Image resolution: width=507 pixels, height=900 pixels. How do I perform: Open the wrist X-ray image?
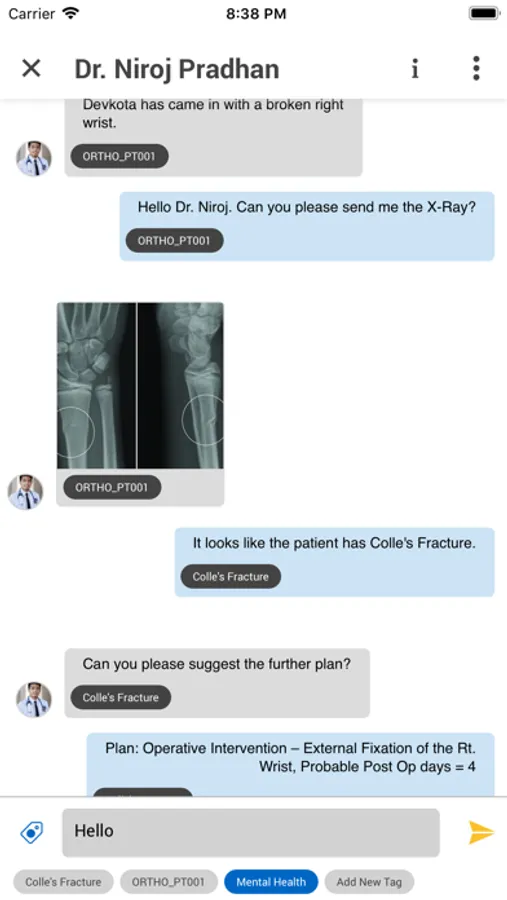click(140, 385)
